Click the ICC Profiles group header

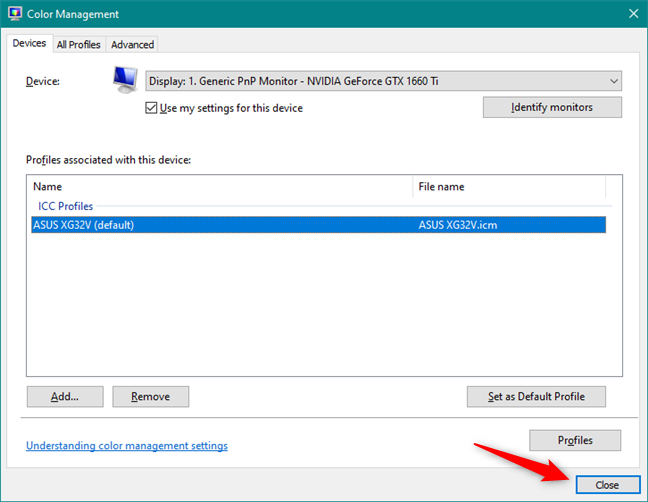(x=66, y=206)
